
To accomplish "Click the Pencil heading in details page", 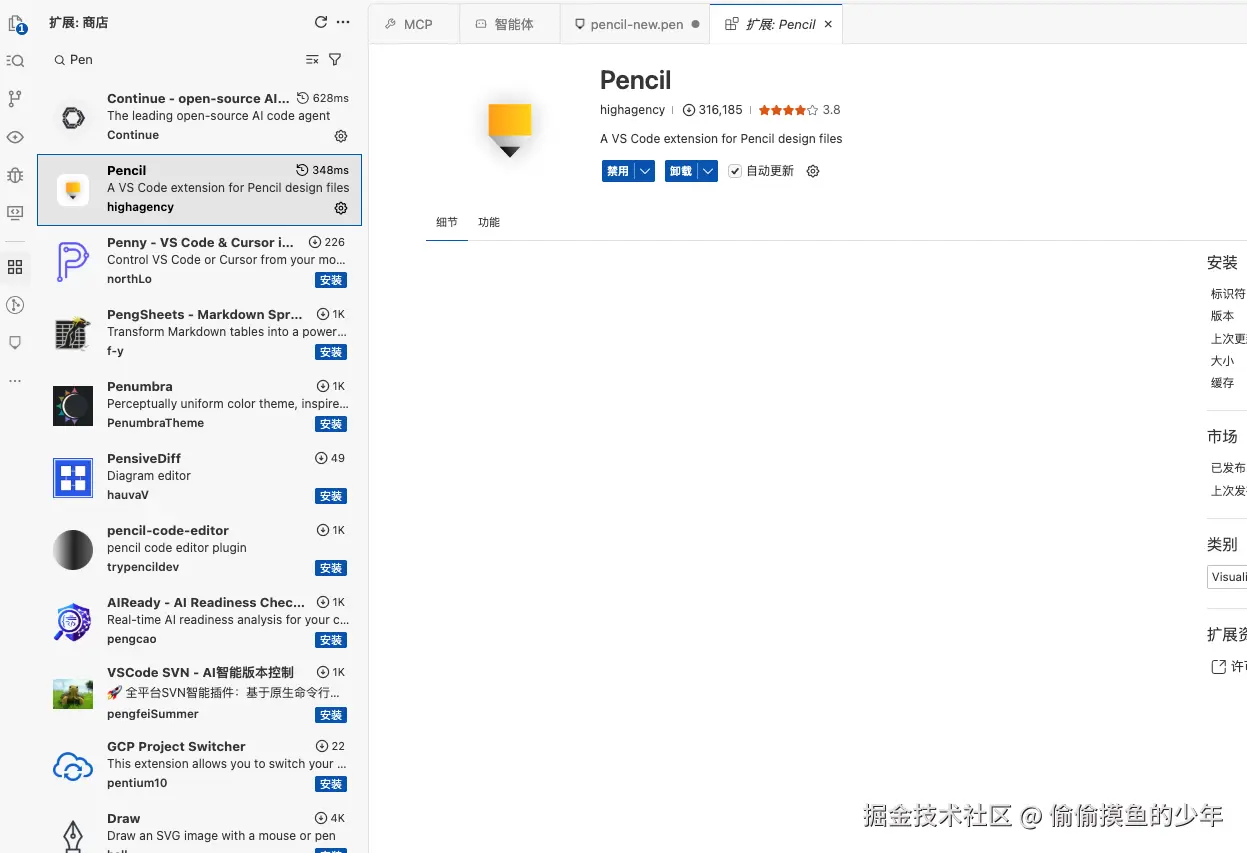I will point(636,80).
